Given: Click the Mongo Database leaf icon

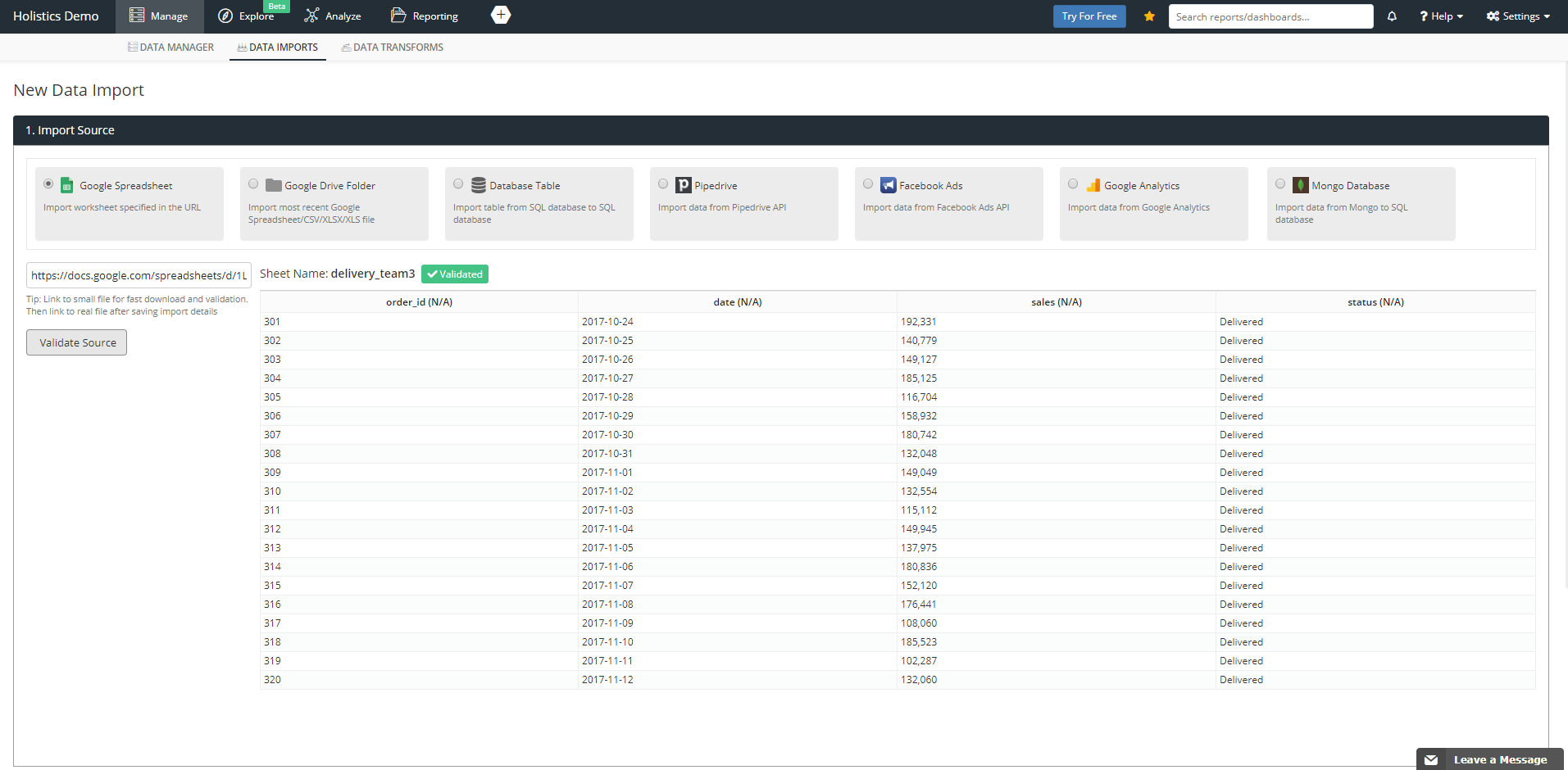Looking at the screenshot, I should 1300,185.
